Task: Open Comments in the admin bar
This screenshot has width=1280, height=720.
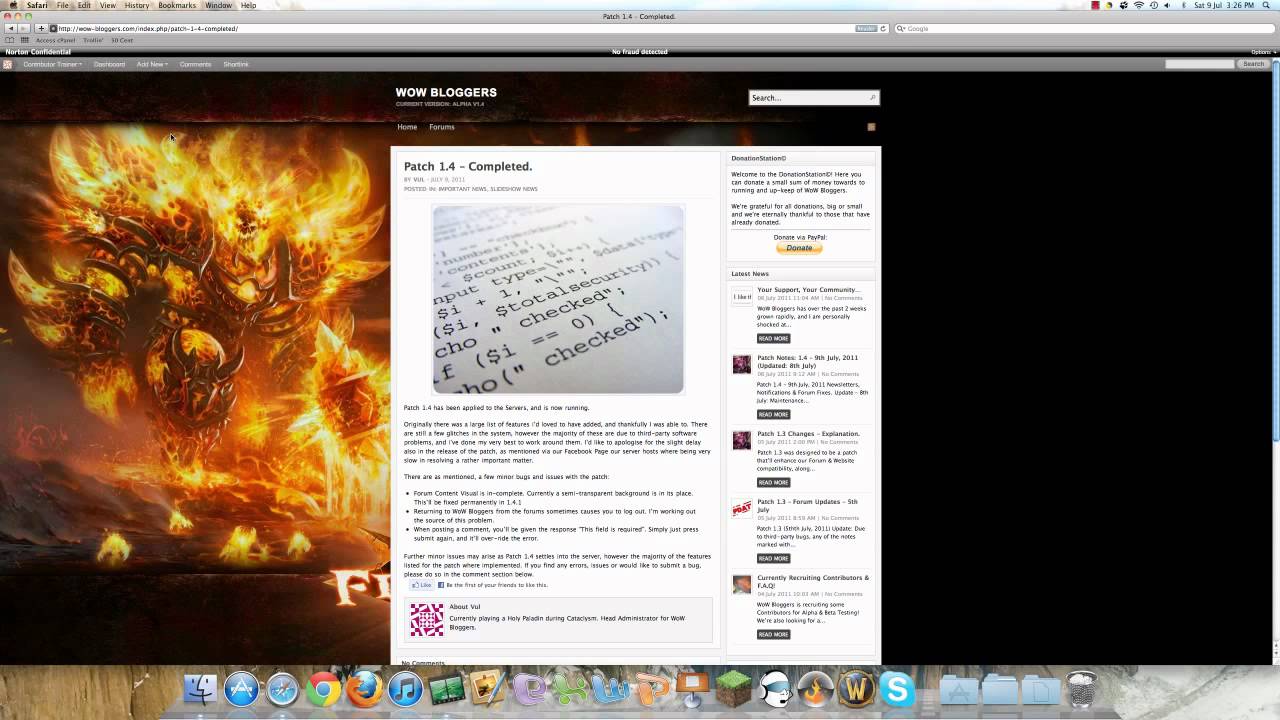Action: 195,64
